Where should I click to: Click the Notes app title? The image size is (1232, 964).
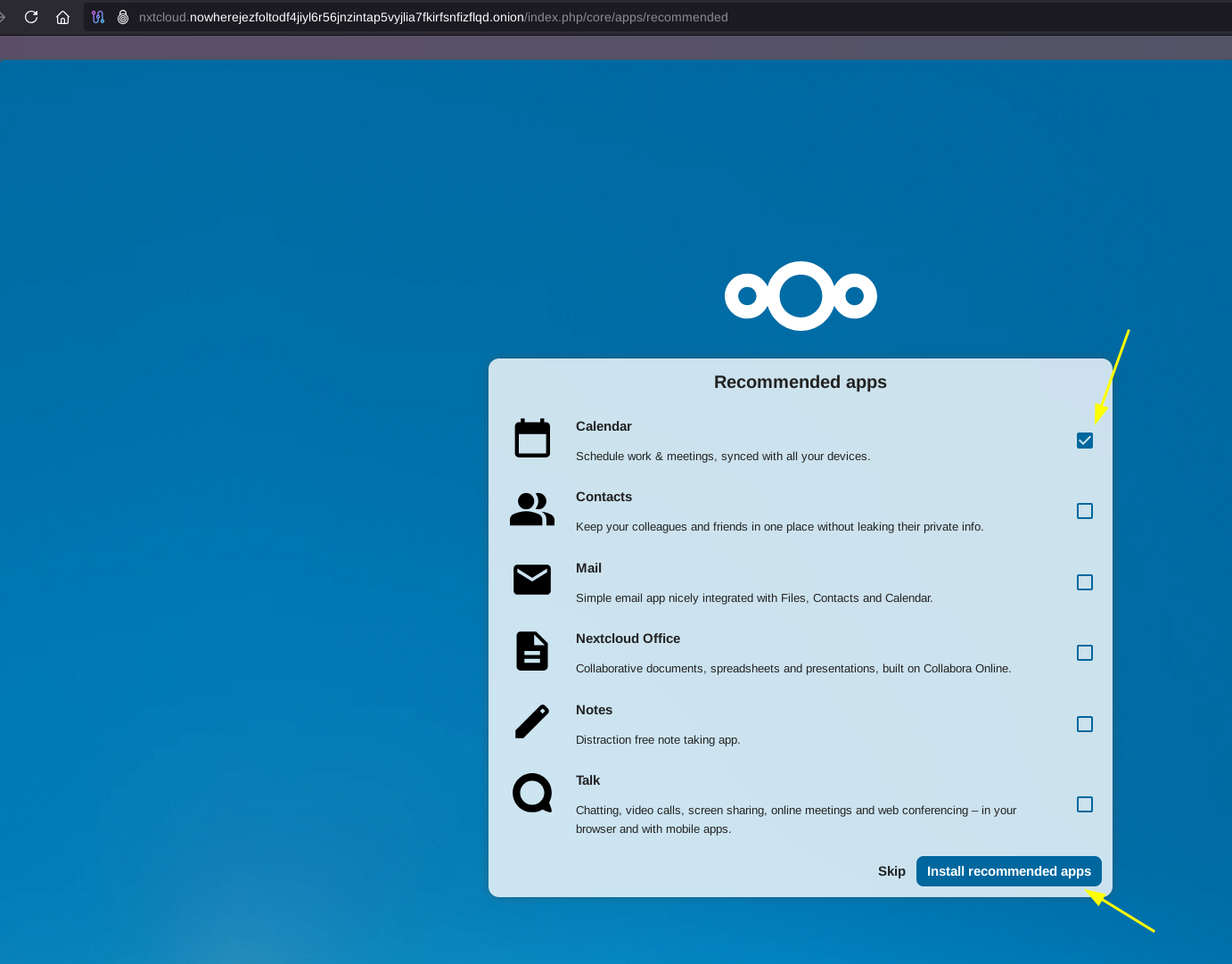[594, 710]
